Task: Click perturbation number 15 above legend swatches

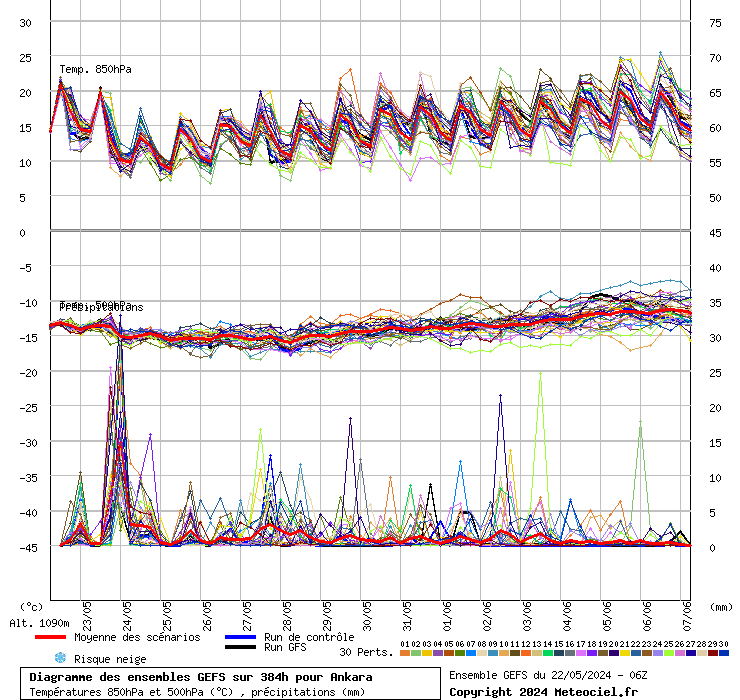Action: click(559, 644)
